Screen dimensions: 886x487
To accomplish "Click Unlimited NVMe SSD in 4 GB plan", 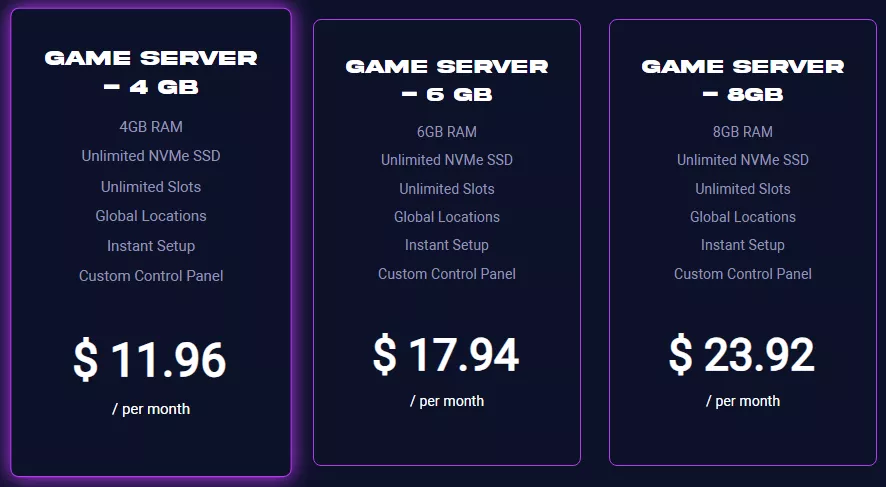I will click(x=151, y=156).
